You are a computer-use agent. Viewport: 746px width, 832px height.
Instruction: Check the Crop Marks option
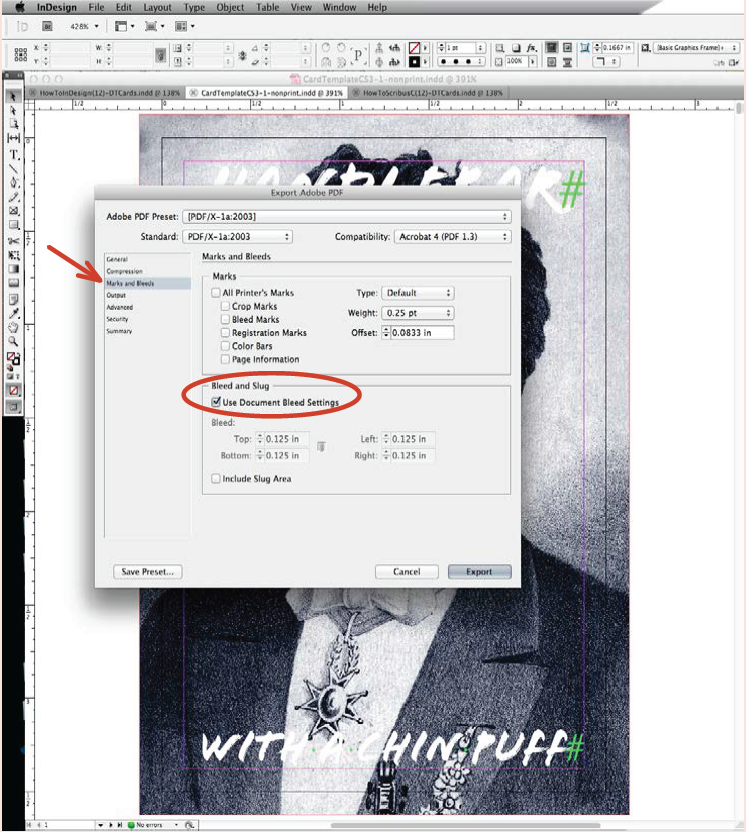point(225,306)
